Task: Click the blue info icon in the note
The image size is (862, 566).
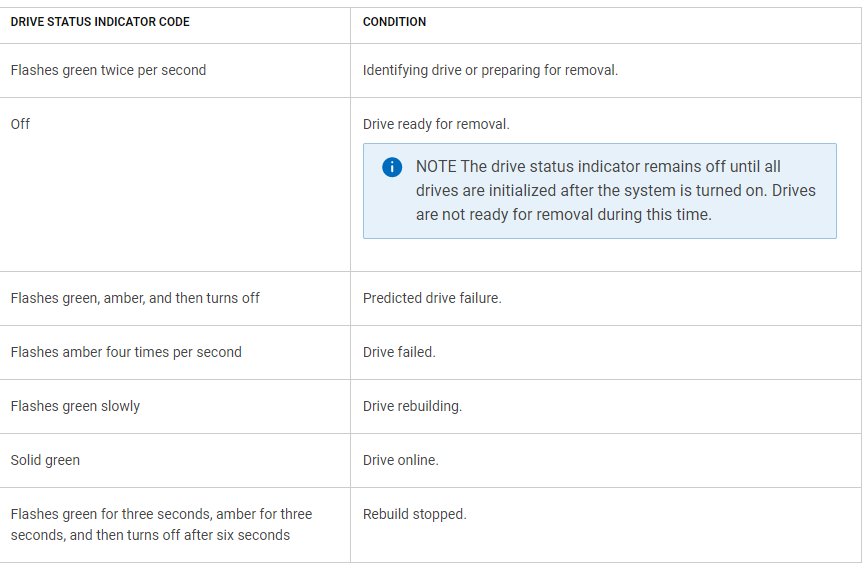Action: [393, 167]
